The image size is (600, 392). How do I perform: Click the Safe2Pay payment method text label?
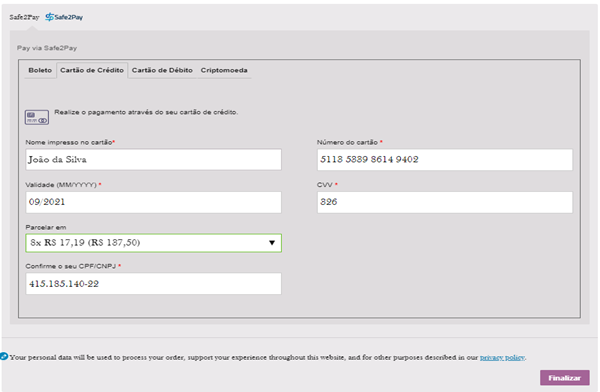pyautogui.click(x=24, y=17)
